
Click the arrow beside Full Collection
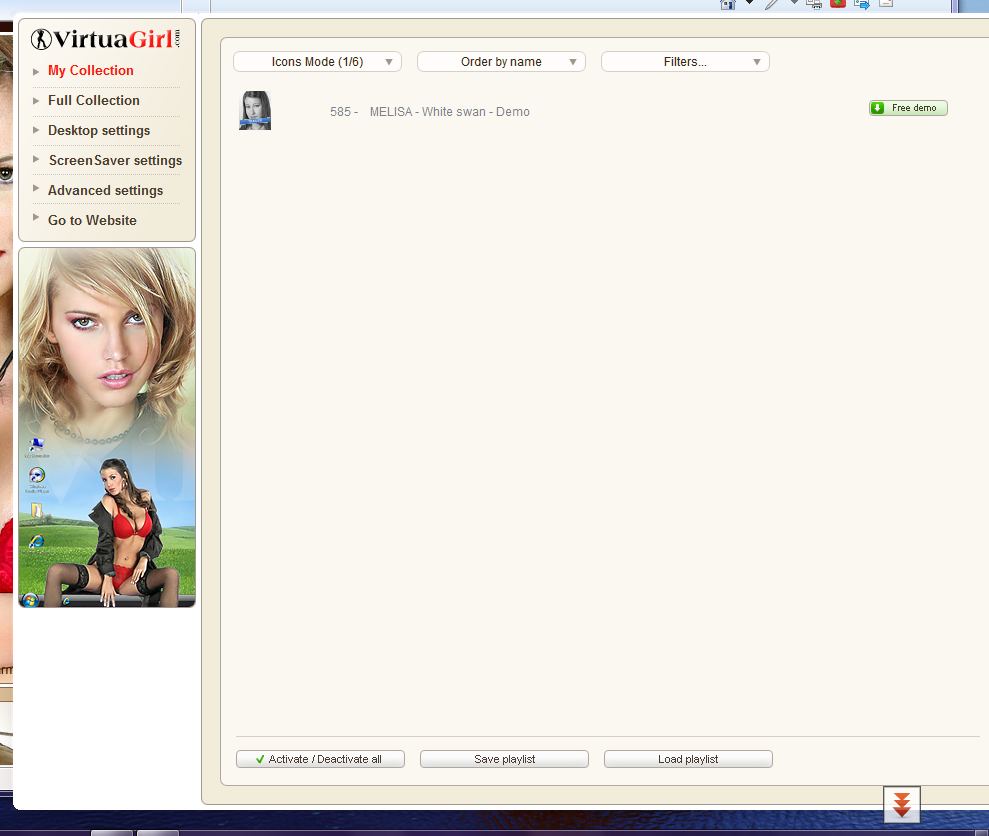point(36,101)
